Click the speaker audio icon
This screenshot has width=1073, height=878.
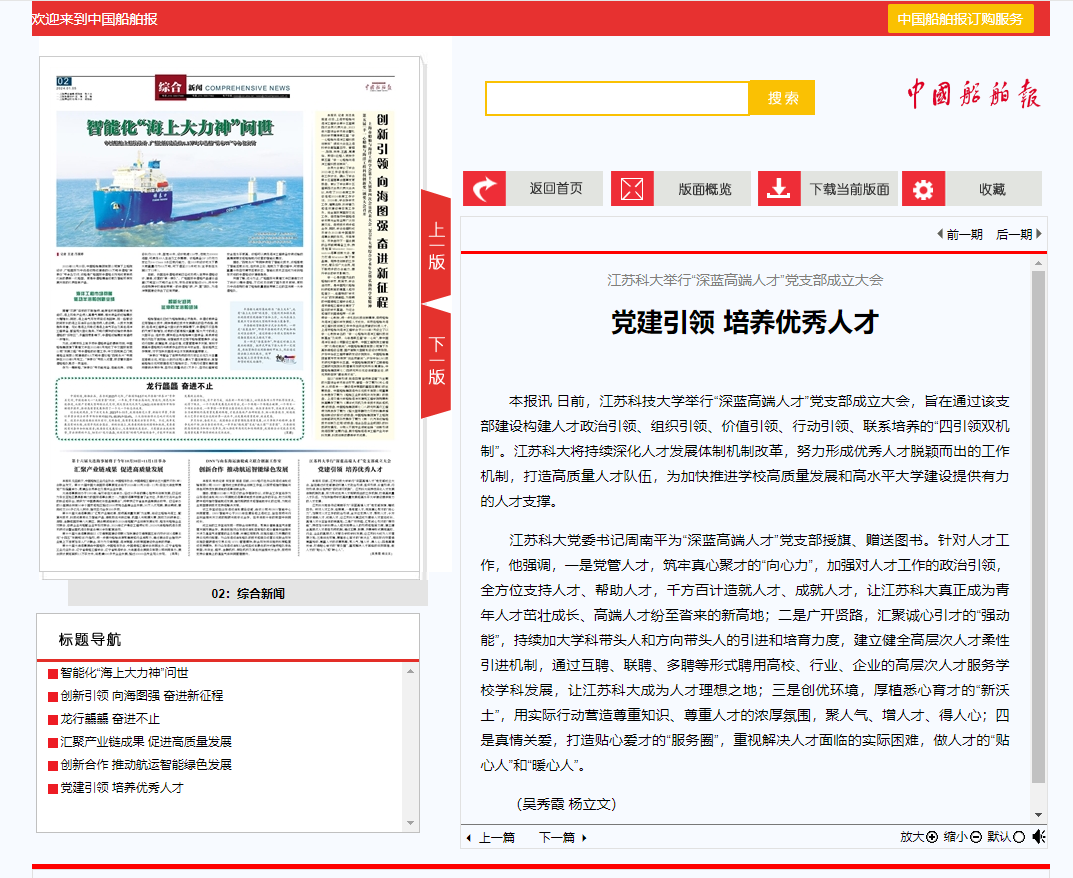[1039, 836]
